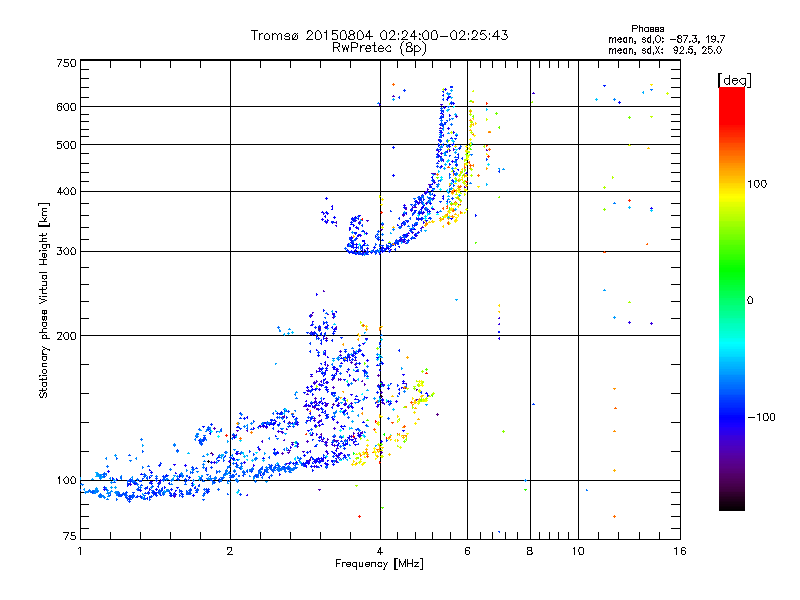800x600 pixels.
Task: Click the colorbar label '100'
Action: coord(757,184)
